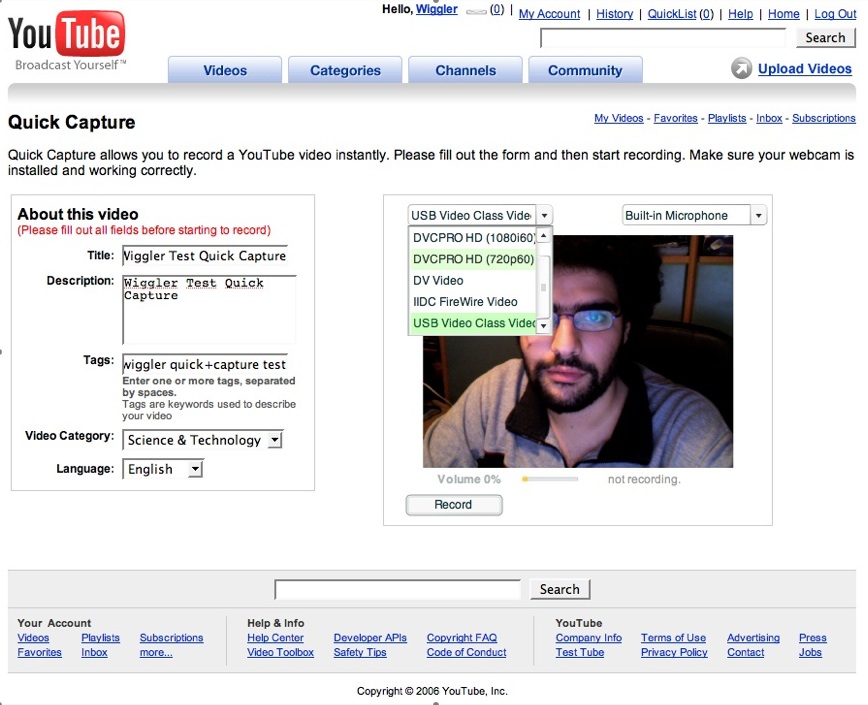
Task: Click the inbox envelope icon beside Wiggler
Action: click(476, 11)
